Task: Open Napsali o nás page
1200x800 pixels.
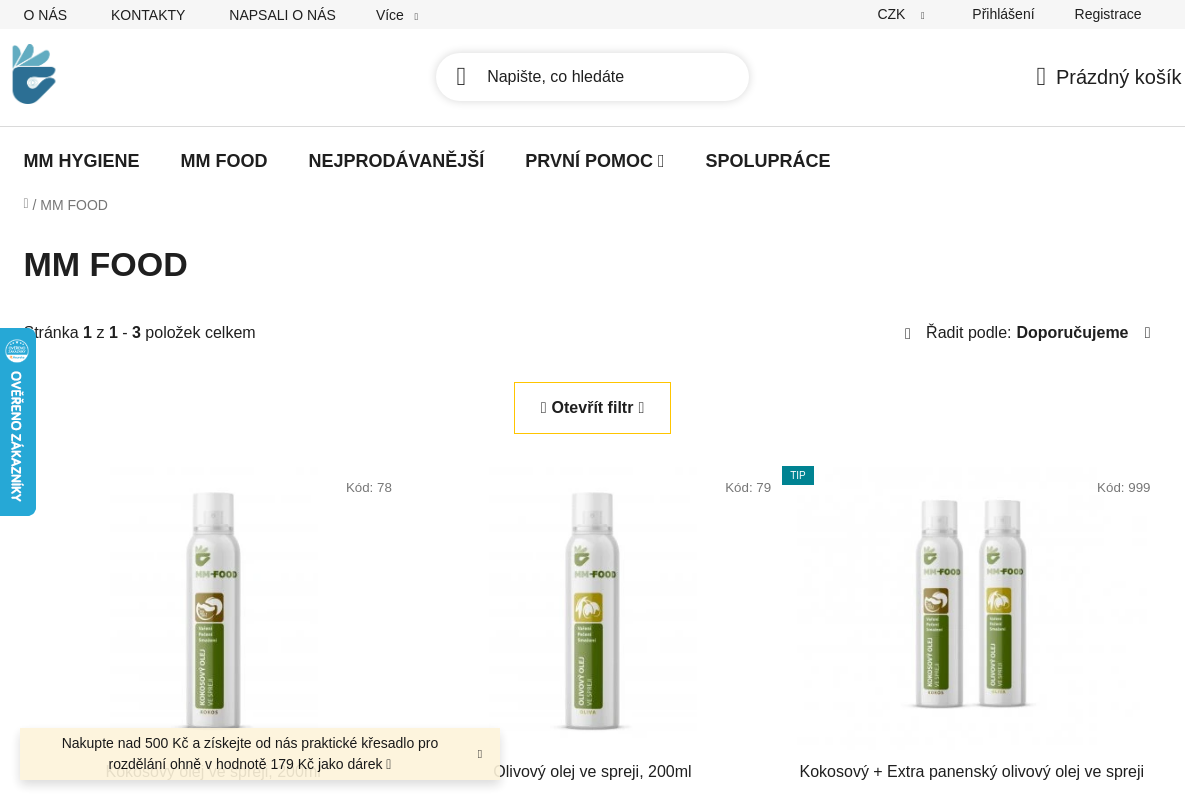Action: [282, 15]
